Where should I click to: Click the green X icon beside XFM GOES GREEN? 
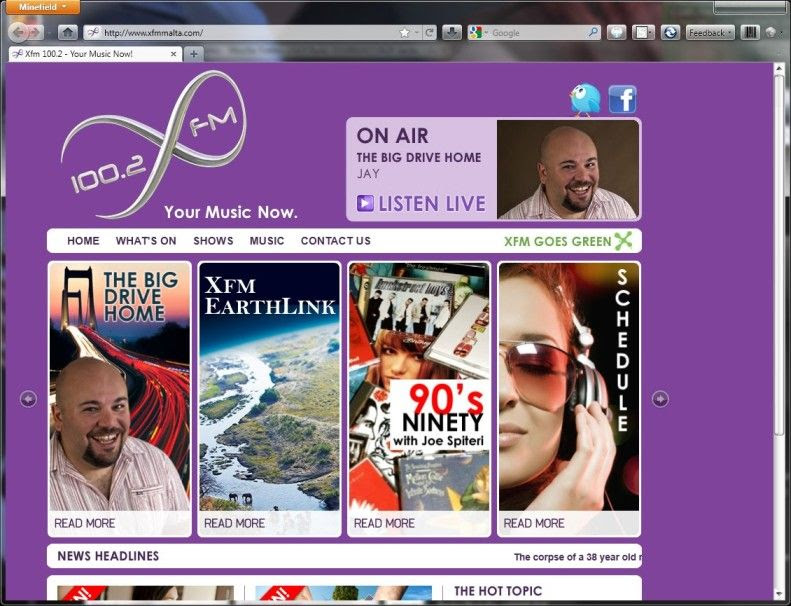coord(624,241)
